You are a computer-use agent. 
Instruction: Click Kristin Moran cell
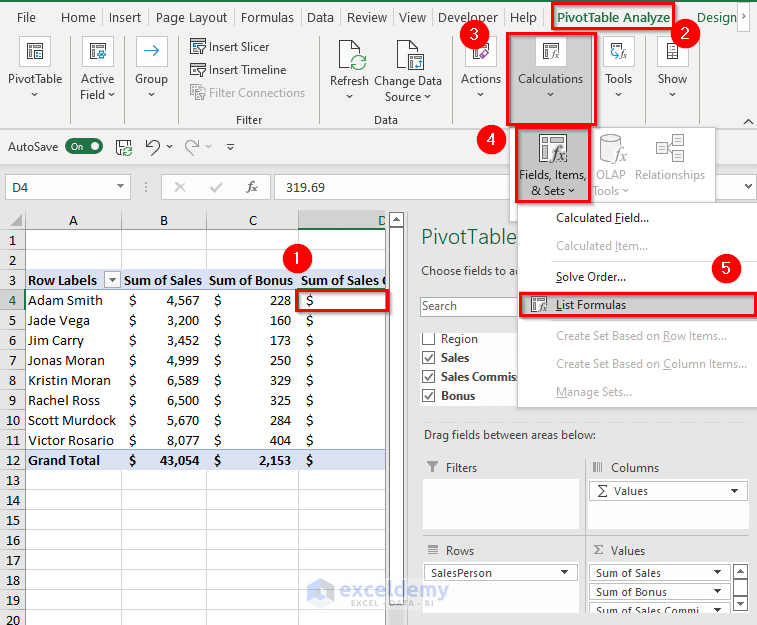(73, 380)
